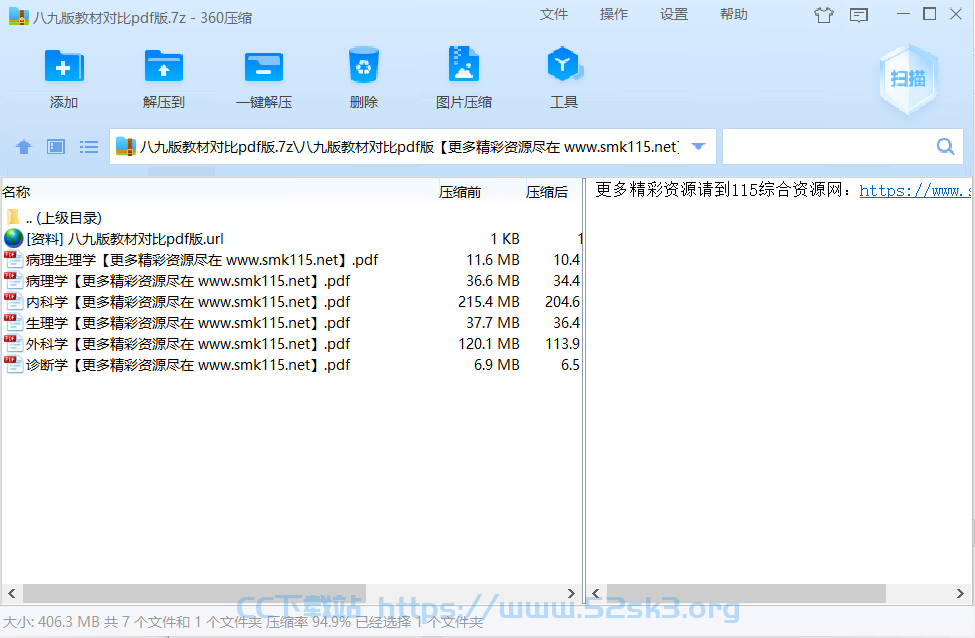Image resolution: width=975 pixels, height=638 pixels.
Task: Sort by the 压缩后 column header
Action: [547, 192]
